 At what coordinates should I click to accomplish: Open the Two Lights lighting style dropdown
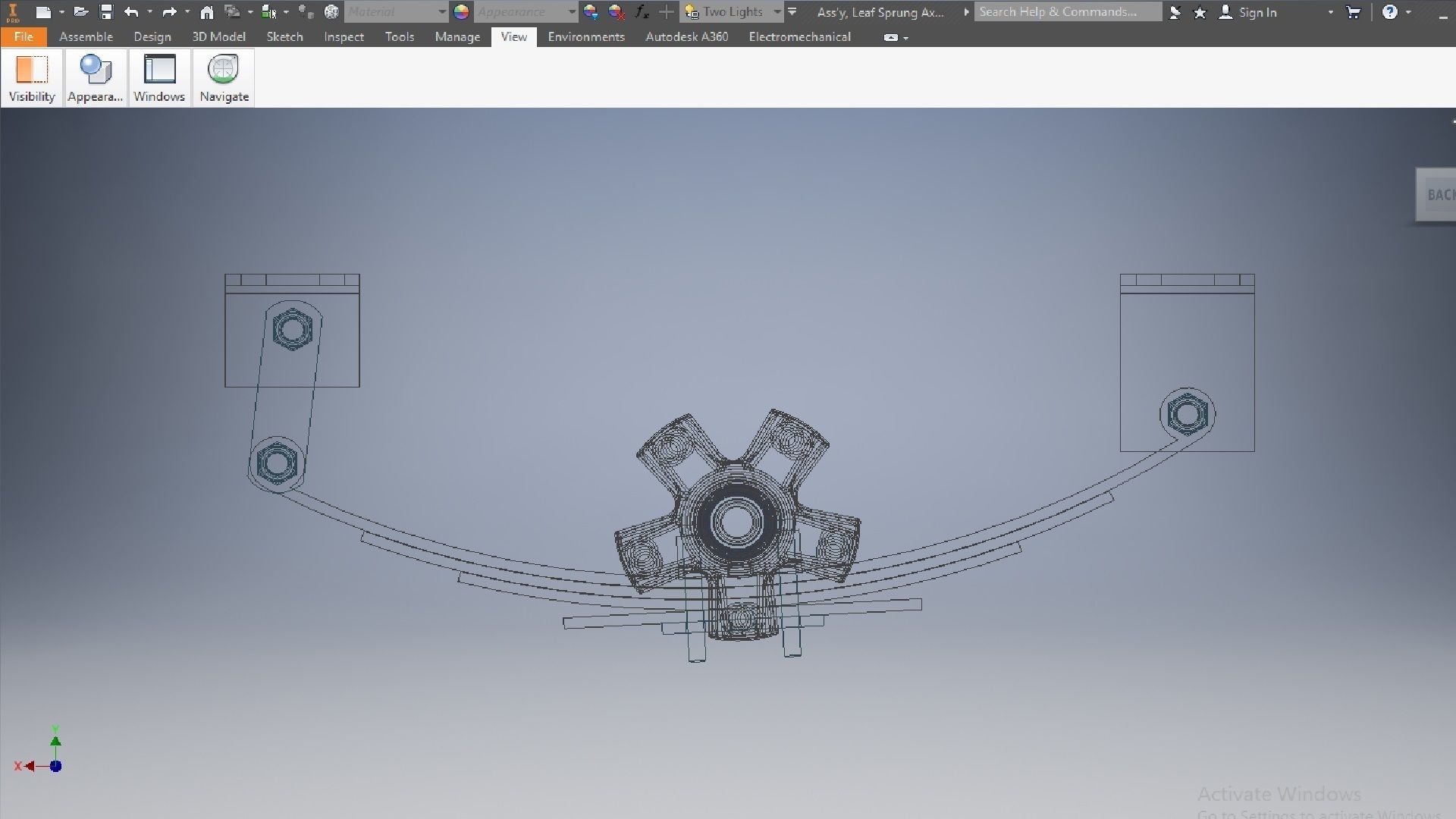(733, 12)
